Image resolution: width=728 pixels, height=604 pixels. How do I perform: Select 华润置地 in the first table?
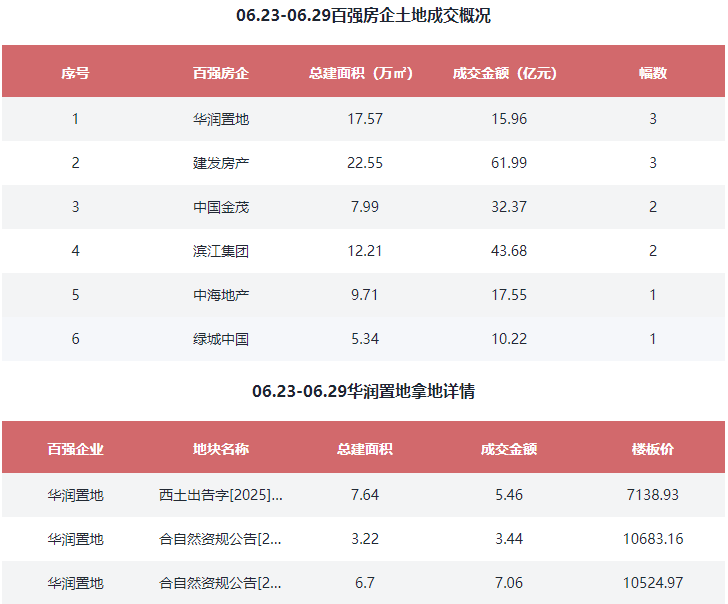(221, 119)
